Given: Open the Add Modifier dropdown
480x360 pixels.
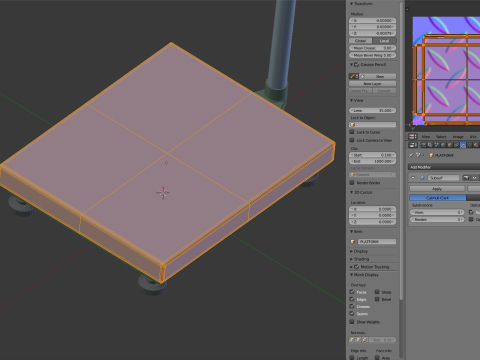Looking at the screenshot, I should tap(444, 167).
